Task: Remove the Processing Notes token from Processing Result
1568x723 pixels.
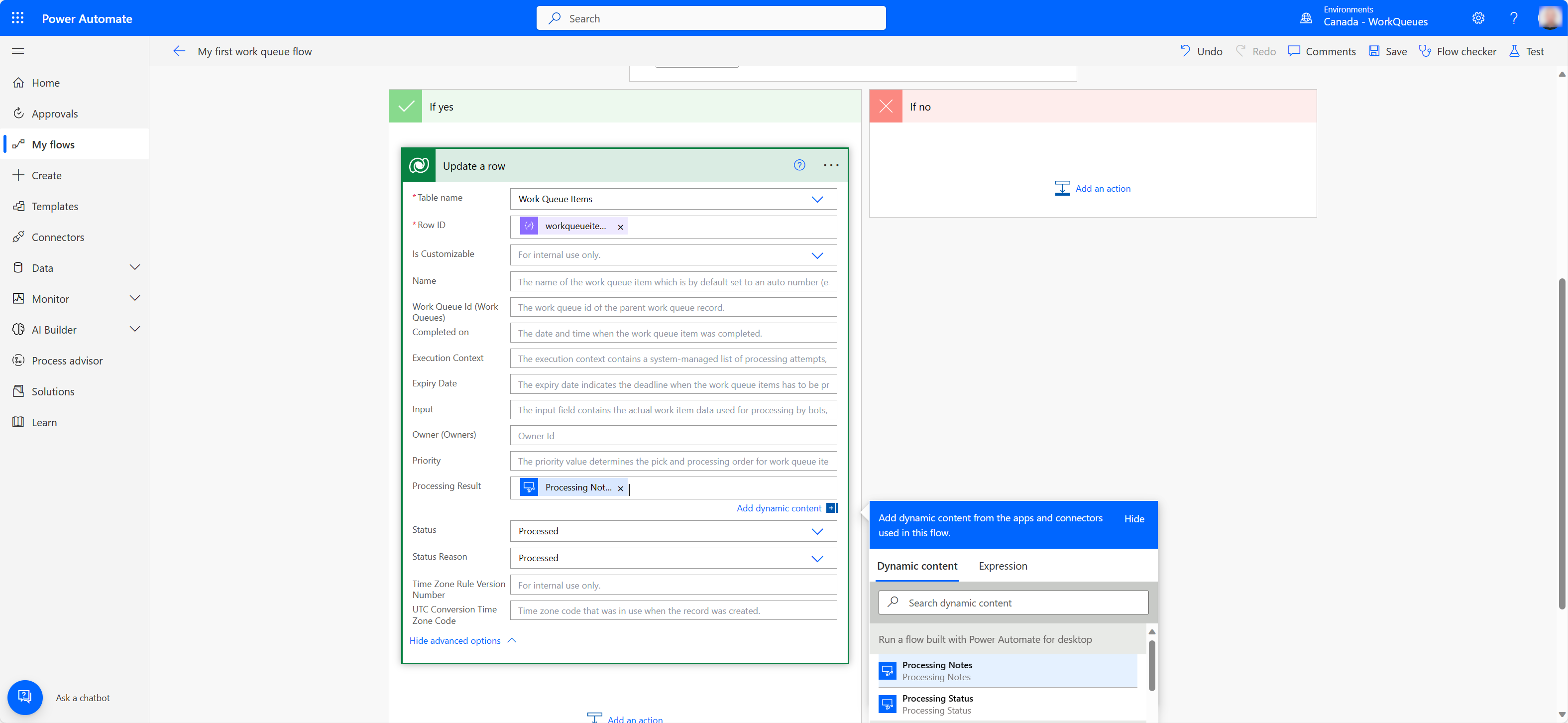Action: [620, 488]
